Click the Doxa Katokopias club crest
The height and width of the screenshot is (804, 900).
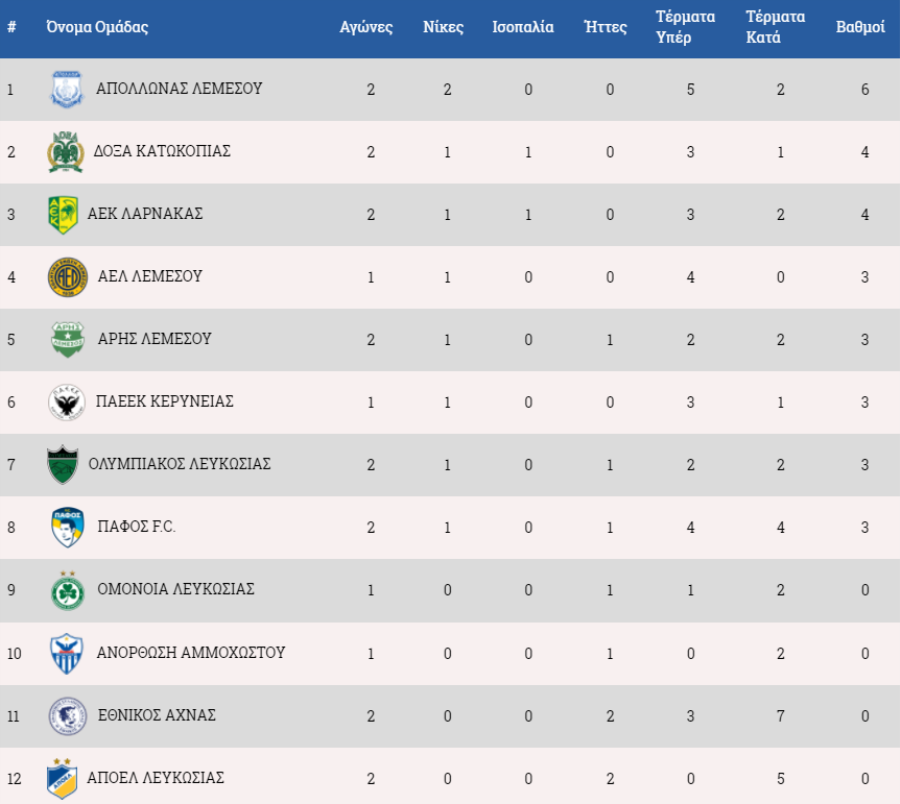tap(65, 152)
